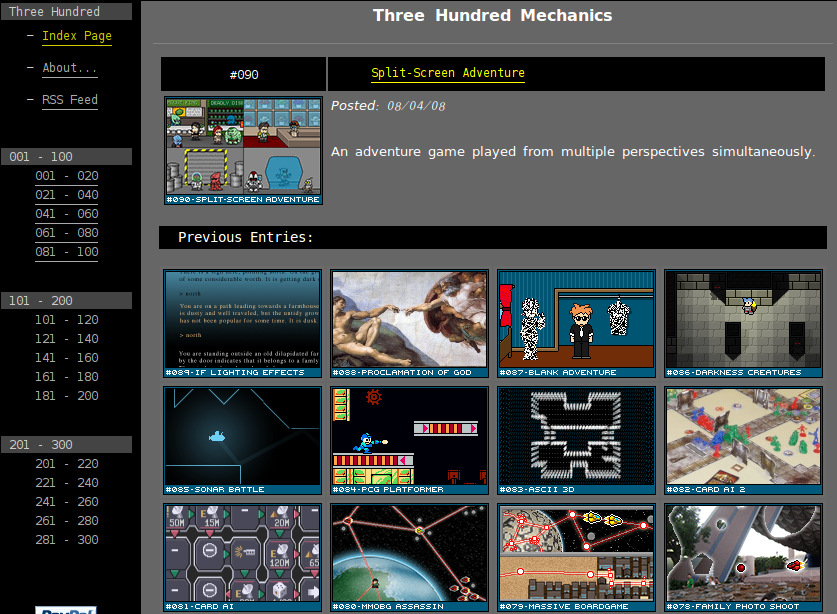This screenshot has width=837, height=614.
Task: Open the #082 Card AI 2 thumbnail
Action: pyautogui.click(x=744, y=440)
